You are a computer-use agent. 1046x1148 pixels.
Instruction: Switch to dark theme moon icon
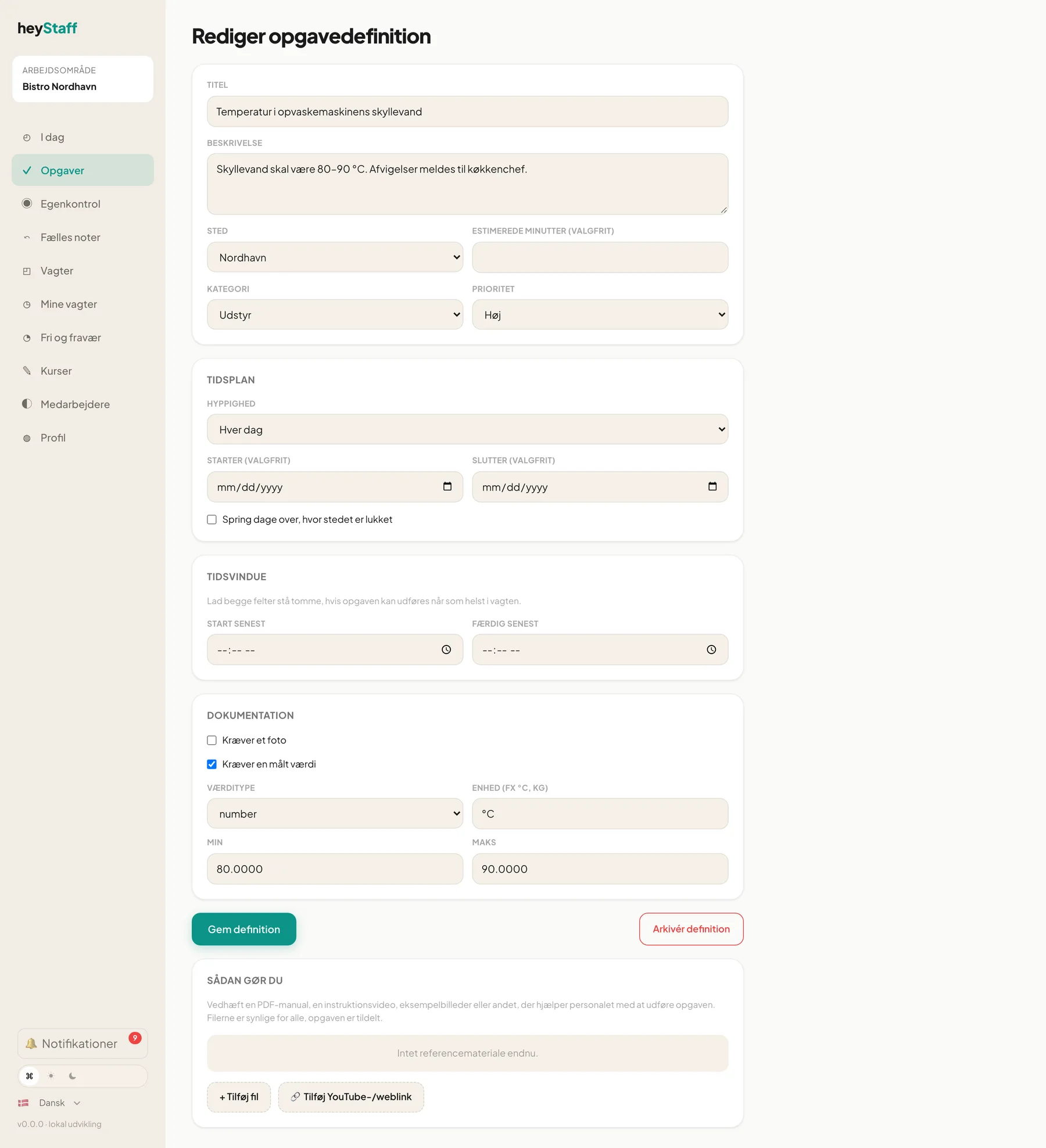(73, 1076)
